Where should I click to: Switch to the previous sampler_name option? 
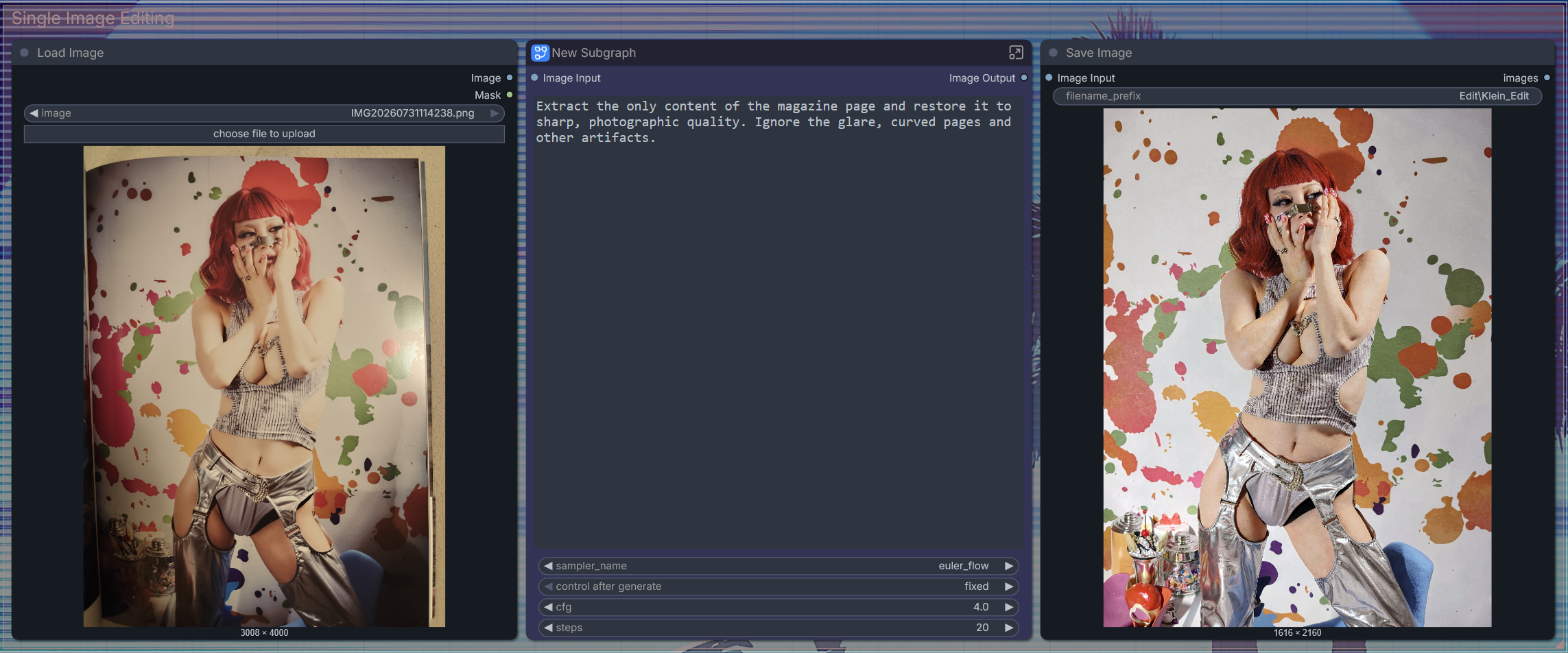click(548, 566)
